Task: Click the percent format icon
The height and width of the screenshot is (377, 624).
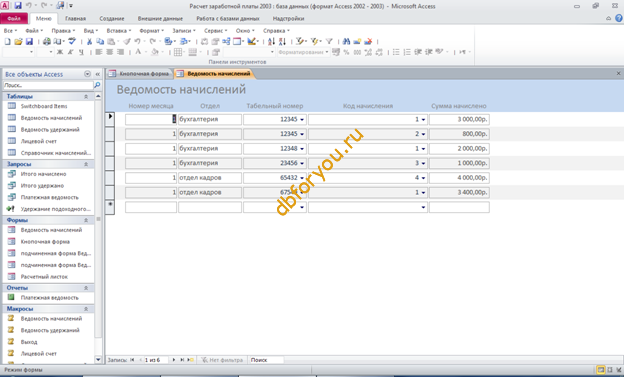Action: tap(346, 52)
